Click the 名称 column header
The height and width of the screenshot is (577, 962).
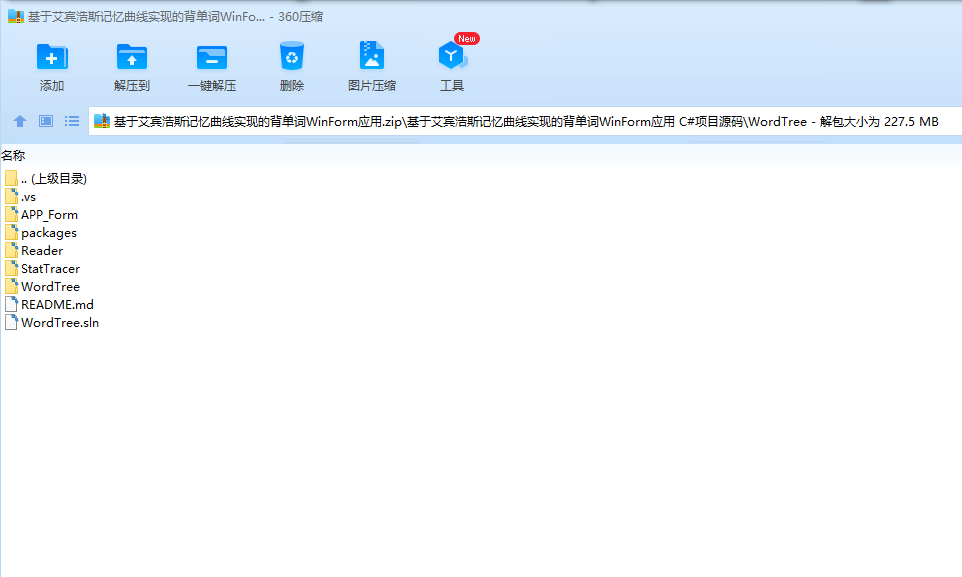coord(13,156)
